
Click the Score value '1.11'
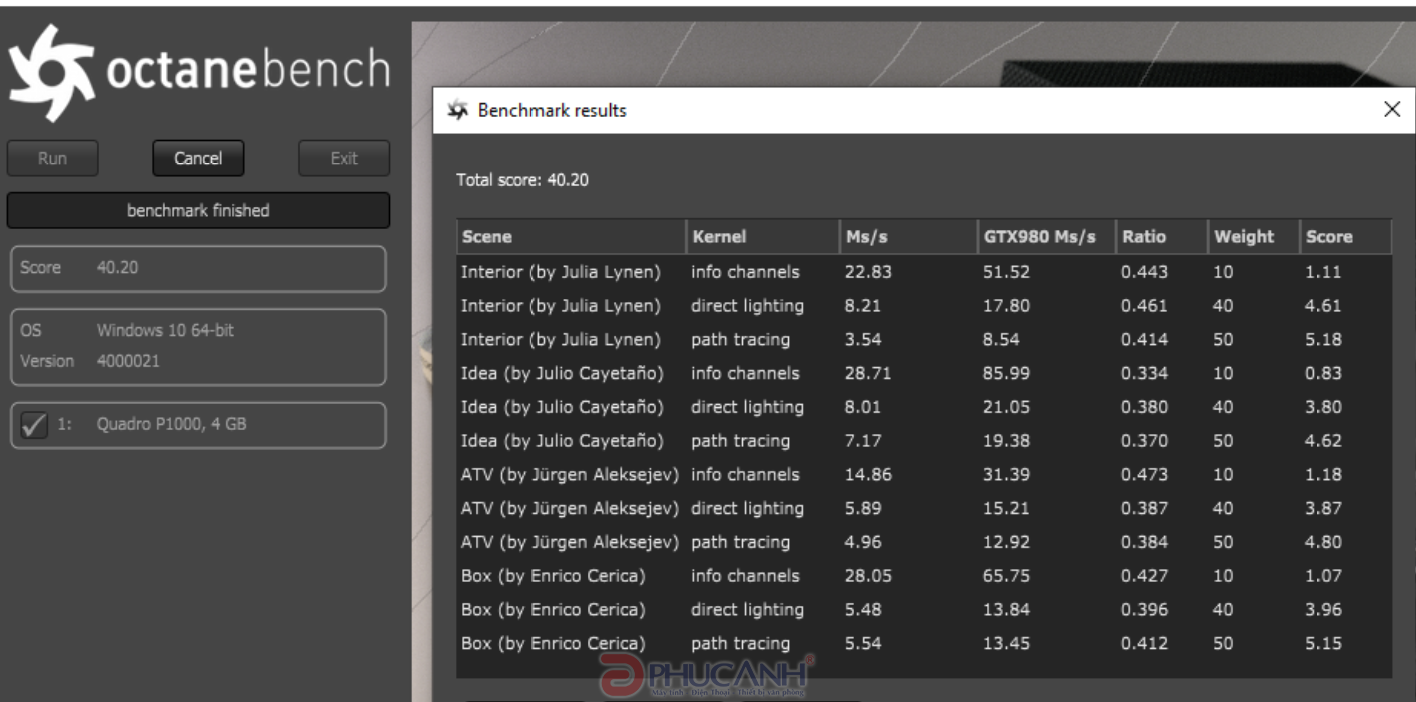(1323, 272)
